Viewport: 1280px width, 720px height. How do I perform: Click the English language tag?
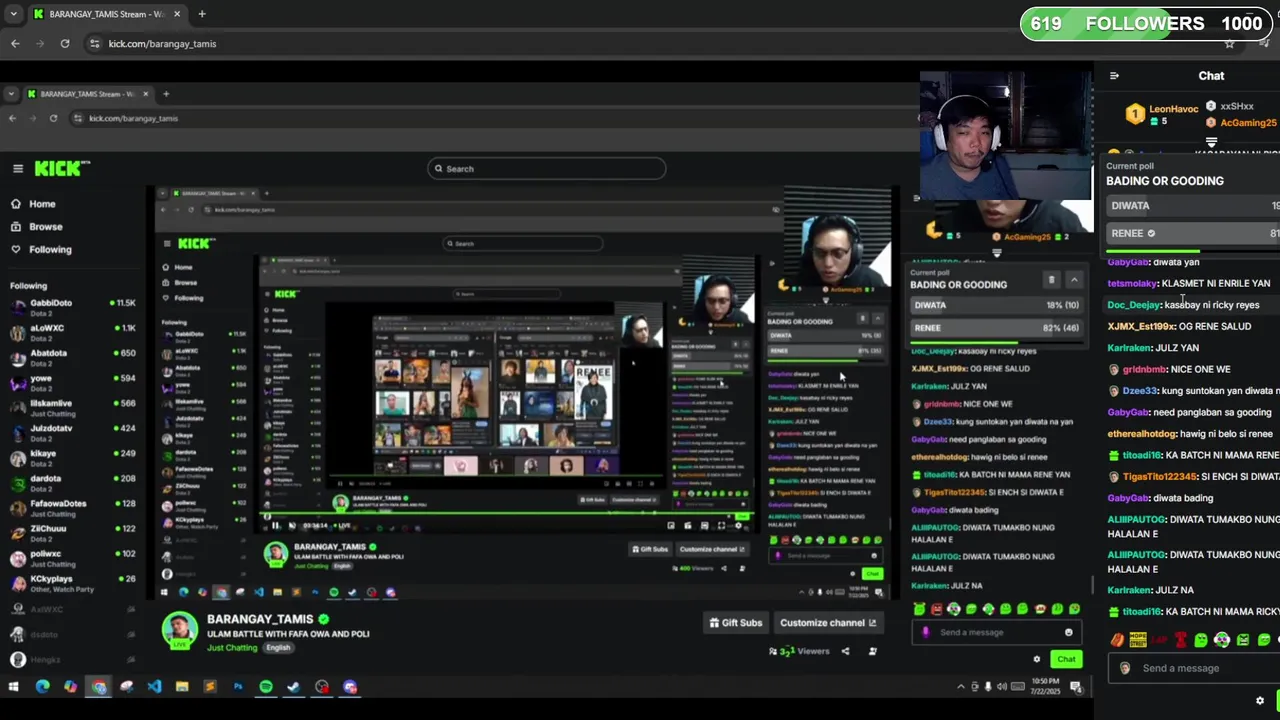pos(278,648)
